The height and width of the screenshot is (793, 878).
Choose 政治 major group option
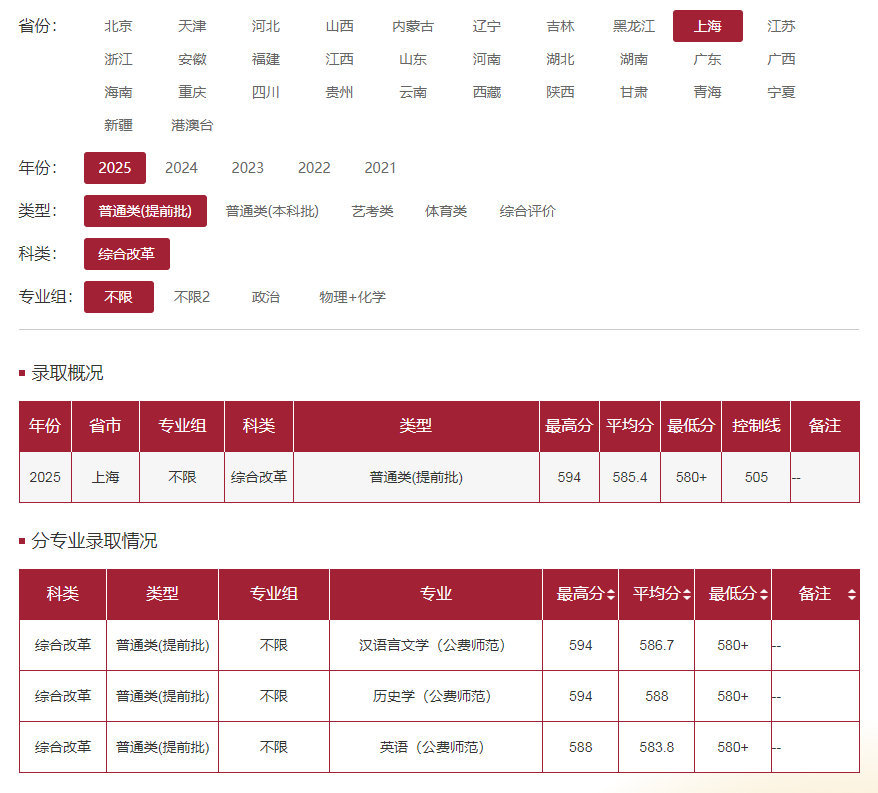pos(266,297)
